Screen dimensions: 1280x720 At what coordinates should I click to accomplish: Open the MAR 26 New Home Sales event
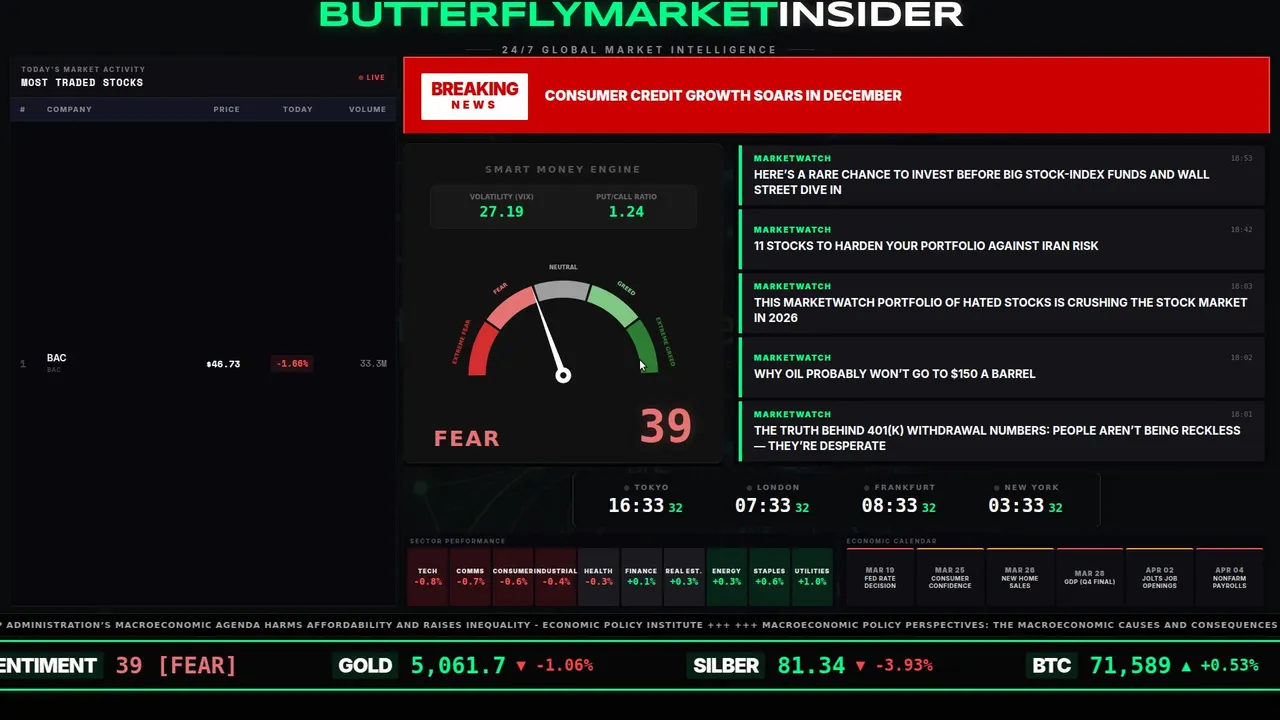1020,577
